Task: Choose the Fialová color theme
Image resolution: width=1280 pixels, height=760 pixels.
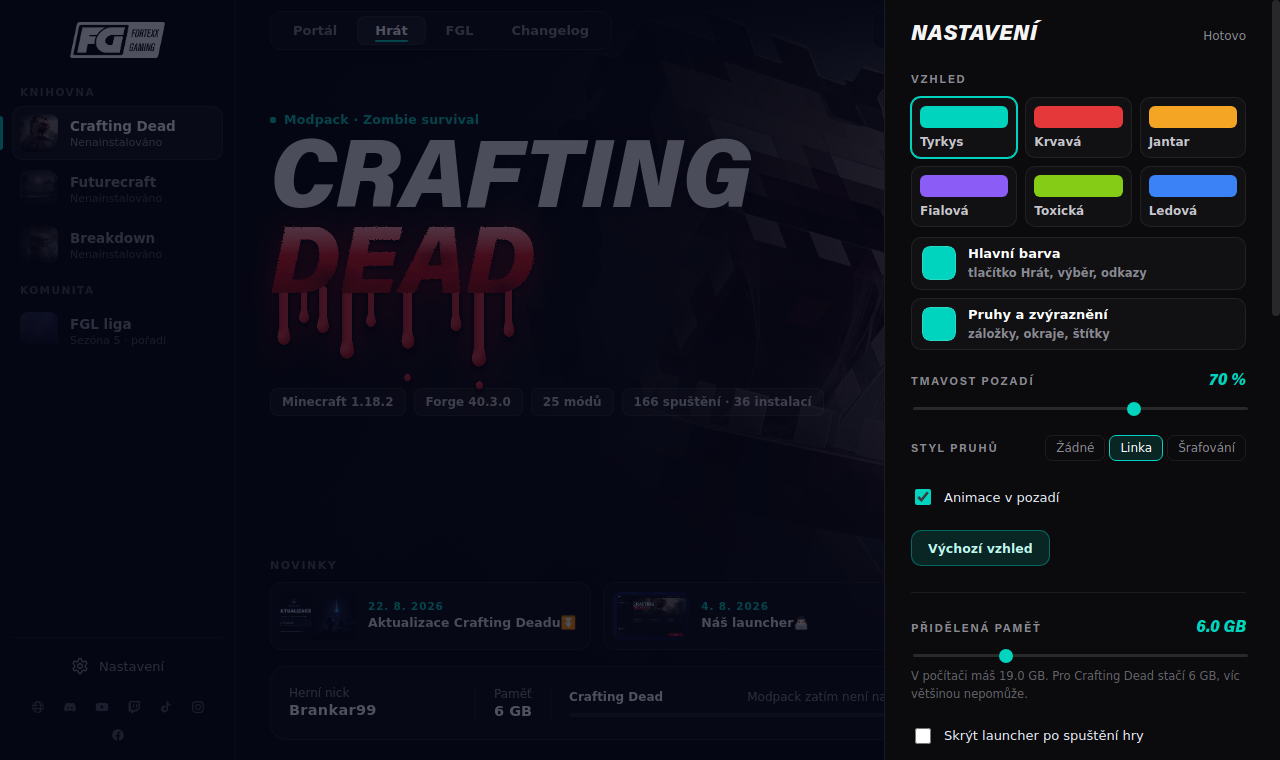Action: point(964,196)
